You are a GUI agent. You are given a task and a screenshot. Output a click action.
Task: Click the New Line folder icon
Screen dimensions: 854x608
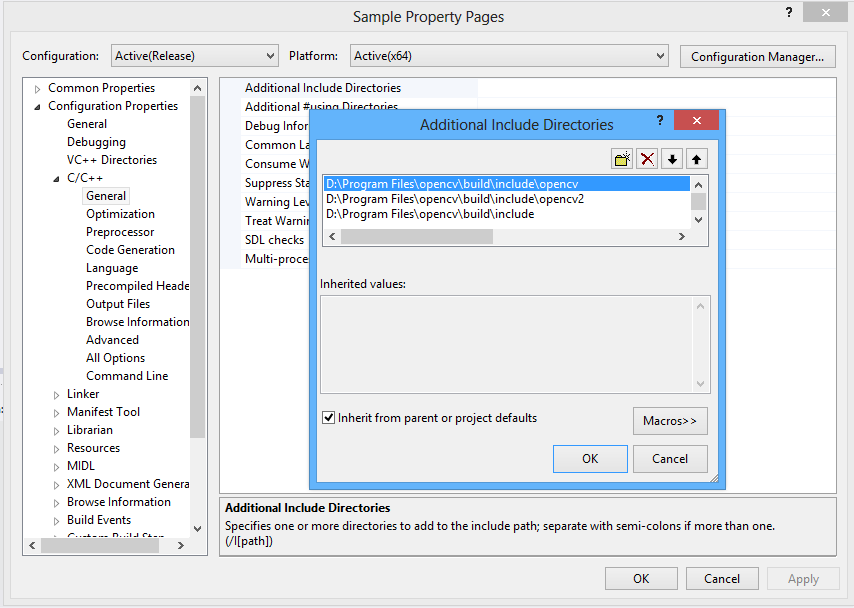click(623, 159)
